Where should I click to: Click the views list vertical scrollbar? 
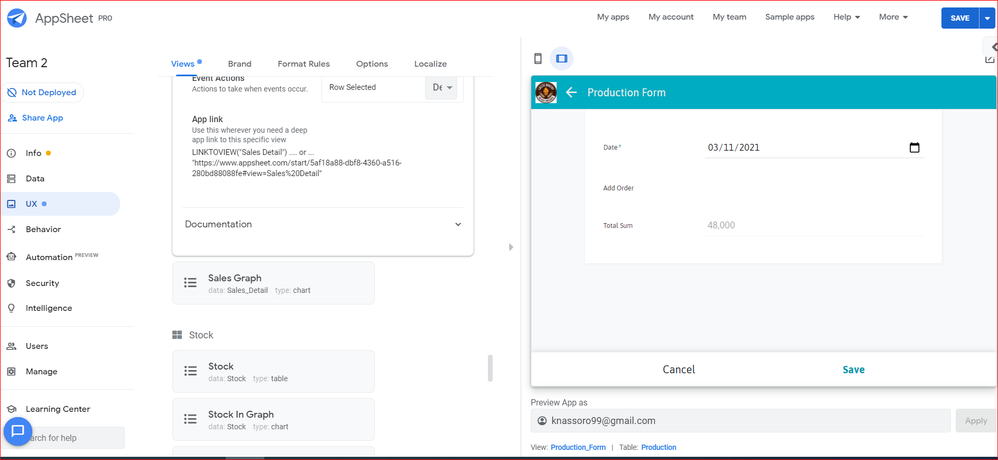click(490, 368)
